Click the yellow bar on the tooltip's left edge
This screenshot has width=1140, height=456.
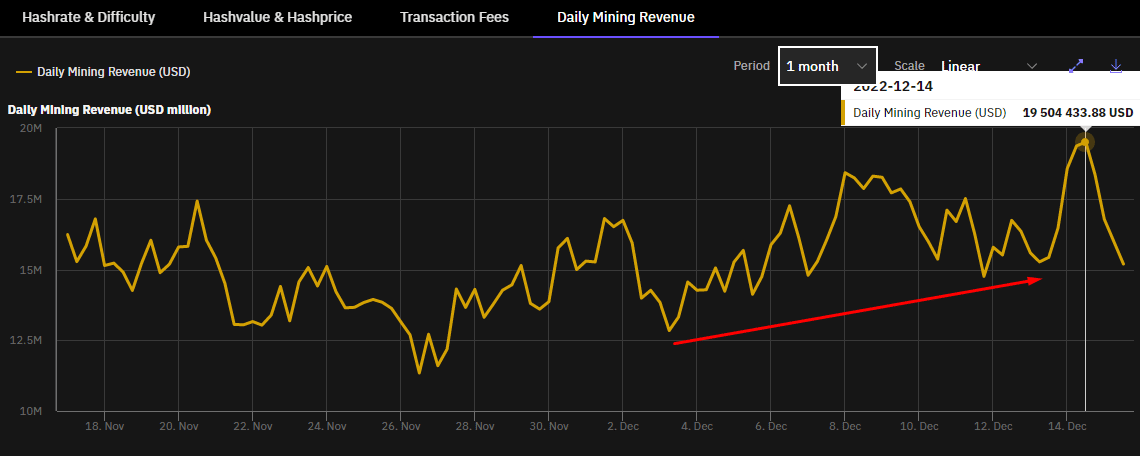click(844, 113)
